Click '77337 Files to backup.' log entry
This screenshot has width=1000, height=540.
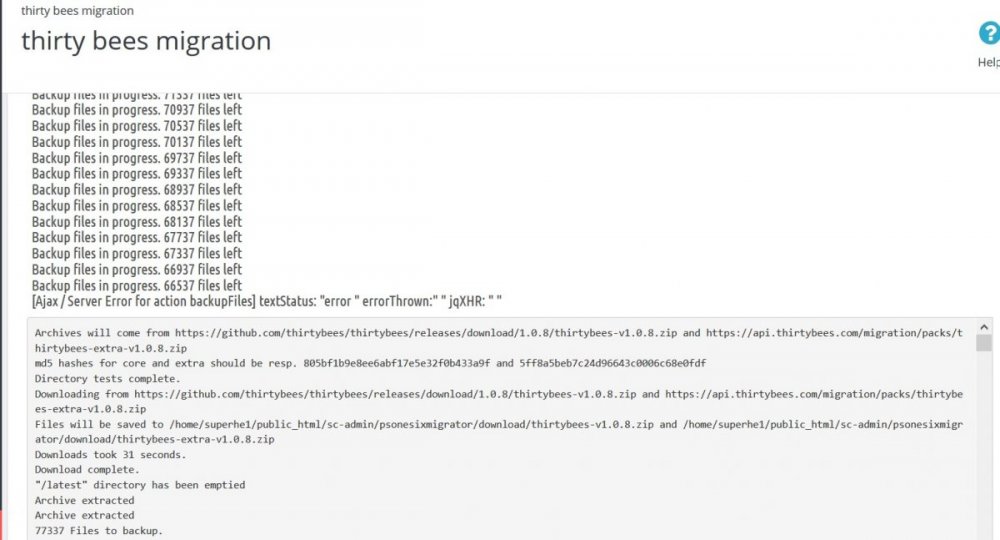(x=98, y=530)
